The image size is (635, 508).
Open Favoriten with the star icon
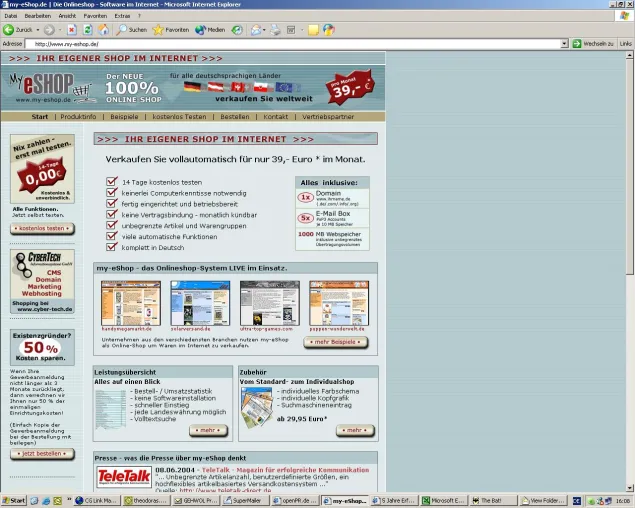pos(170,30)
